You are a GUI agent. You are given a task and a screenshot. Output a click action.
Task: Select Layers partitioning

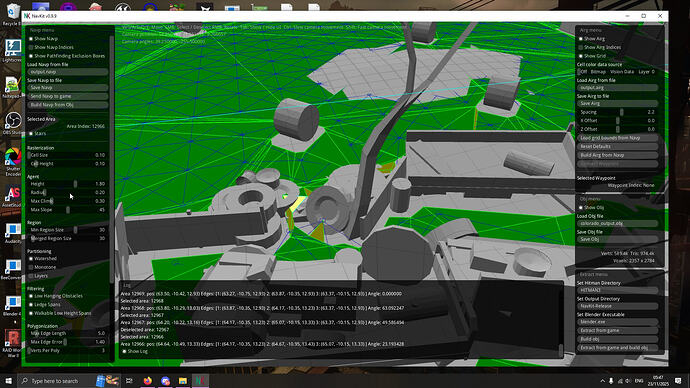click(x=31, y=276)
